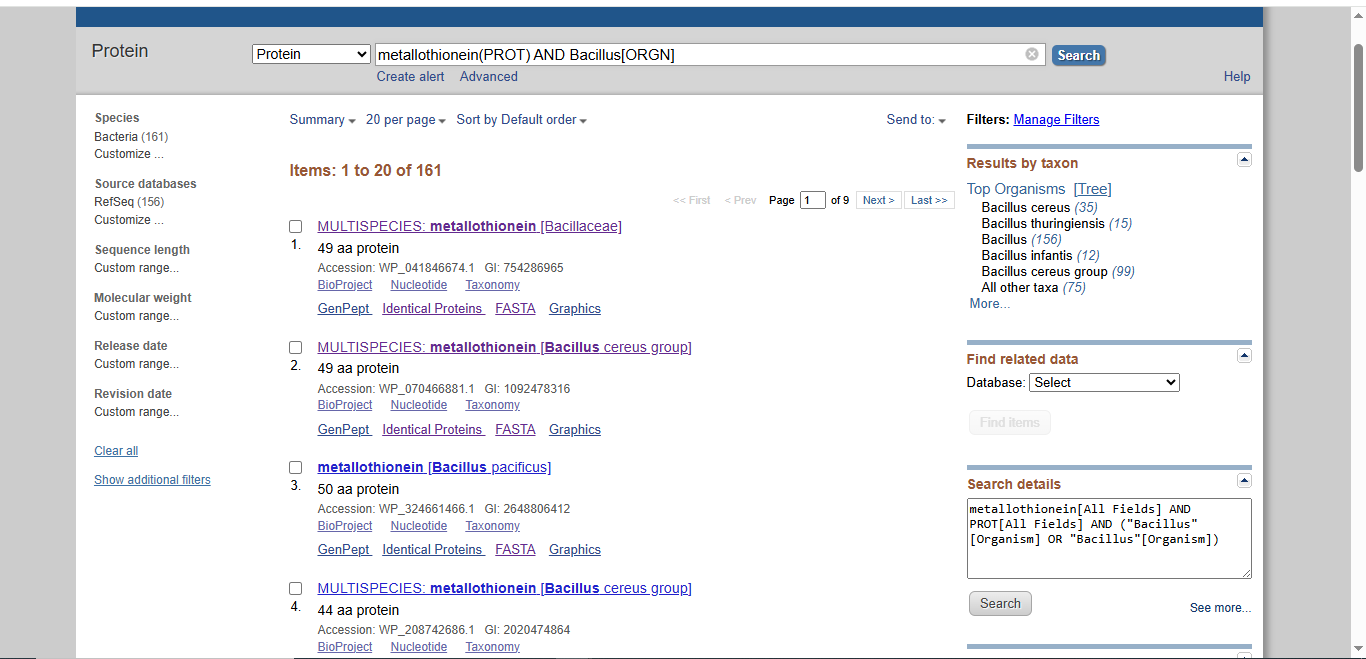Open the 20 per page dropdown
The width and height of the screenshot is (1366, 659).
[405, 120]
